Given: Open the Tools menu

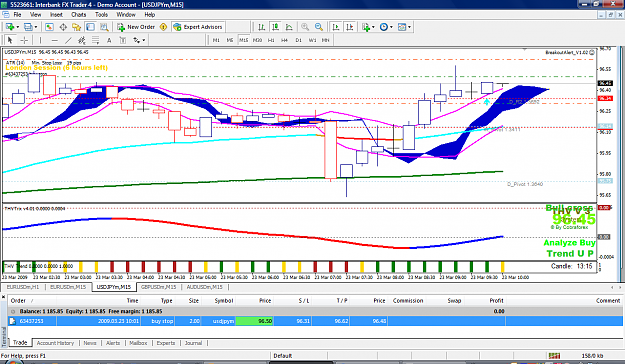Looking at the screenshot, I should click(101, 15).
